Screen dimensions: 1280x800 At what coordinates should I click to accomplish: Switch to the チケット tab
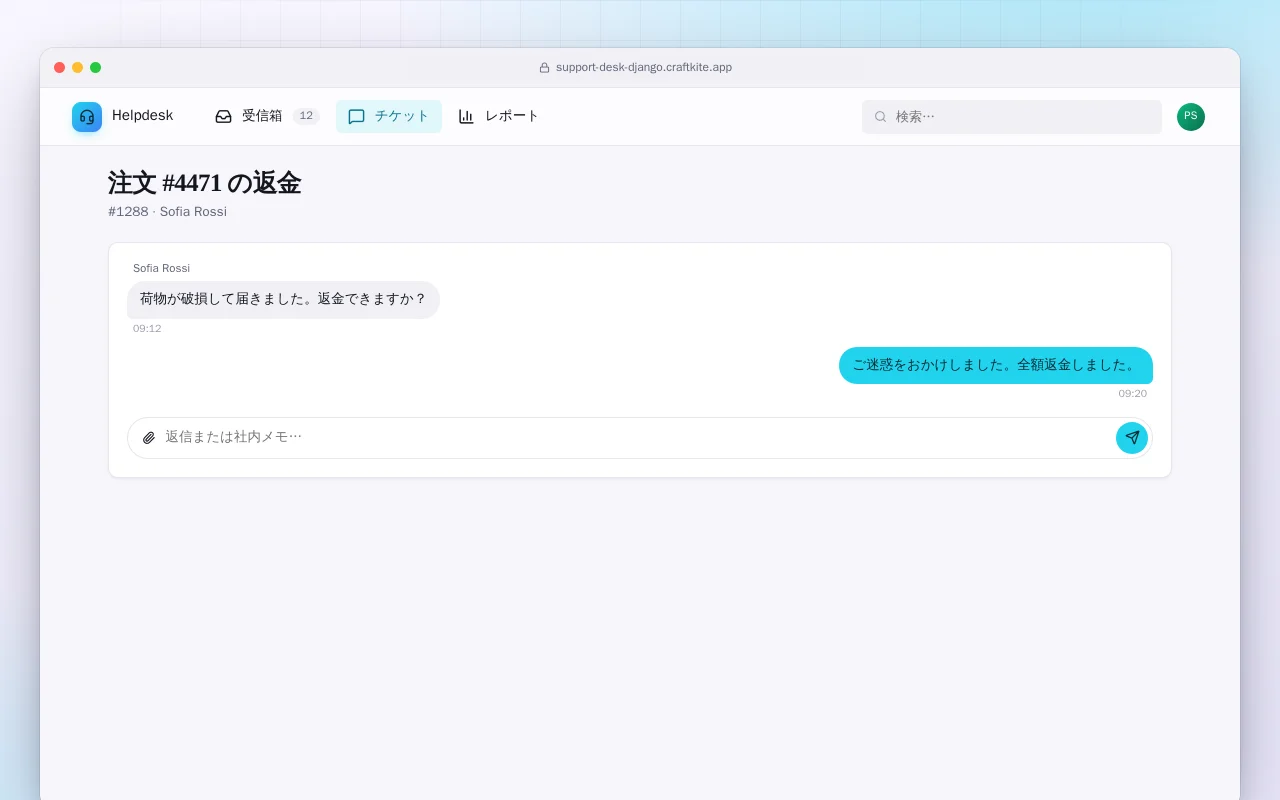tap(389, 116)
